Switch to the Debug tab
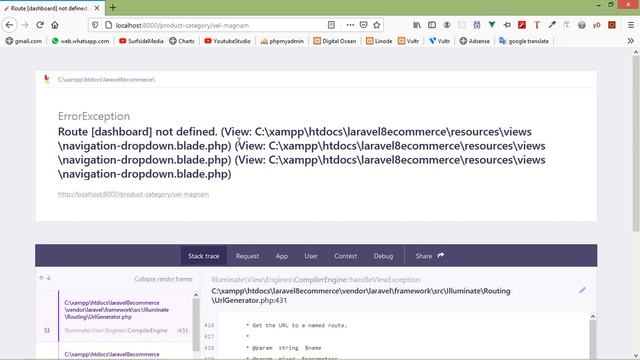640x360 pixels. pos(383,256)
